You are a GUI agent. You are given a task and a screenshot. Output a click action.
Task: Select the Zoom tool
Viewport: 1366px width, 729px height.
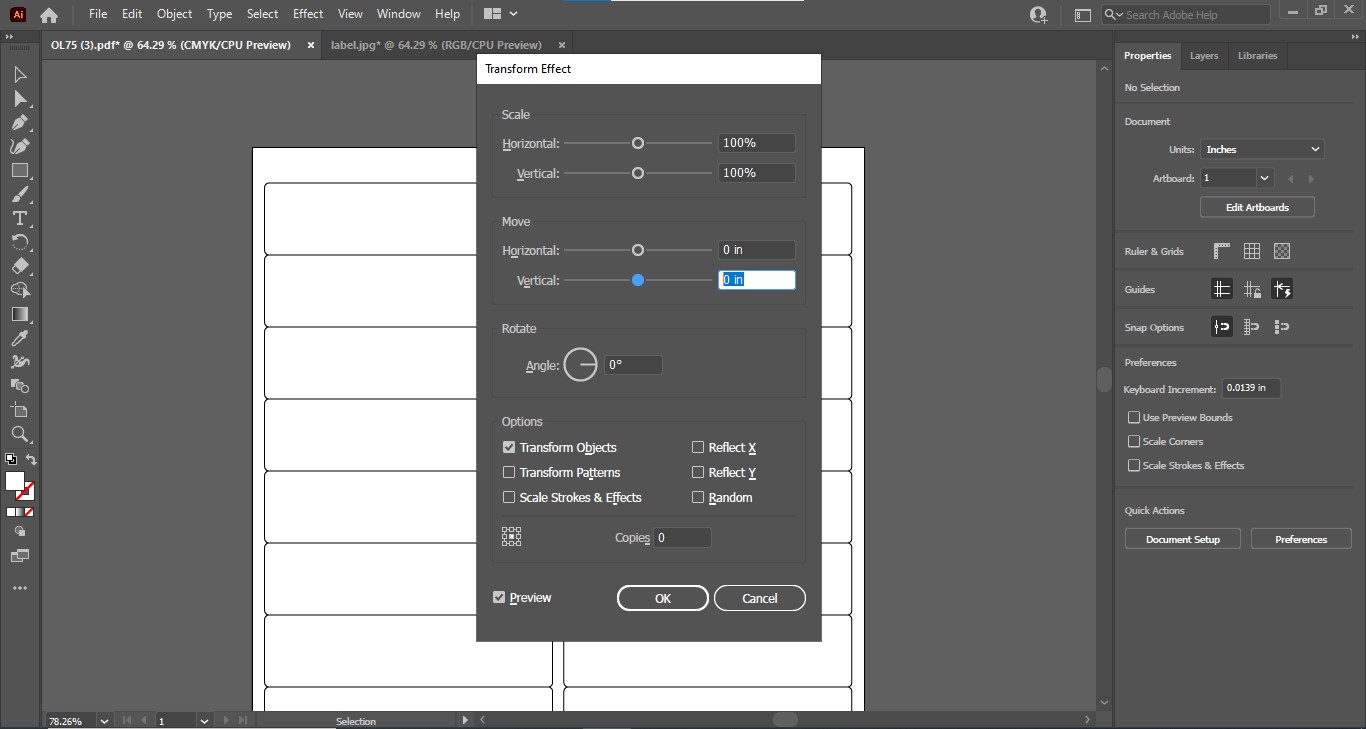coord(19,434)
